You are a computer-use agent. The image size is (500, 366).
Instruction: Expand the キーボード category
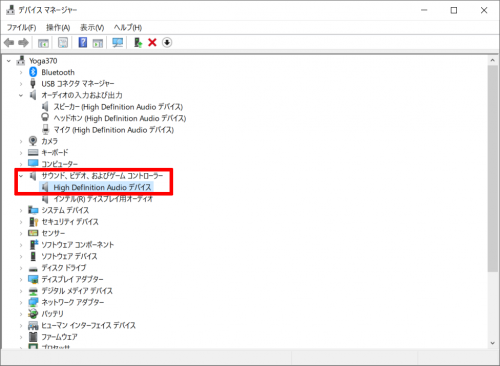(21, 153)
